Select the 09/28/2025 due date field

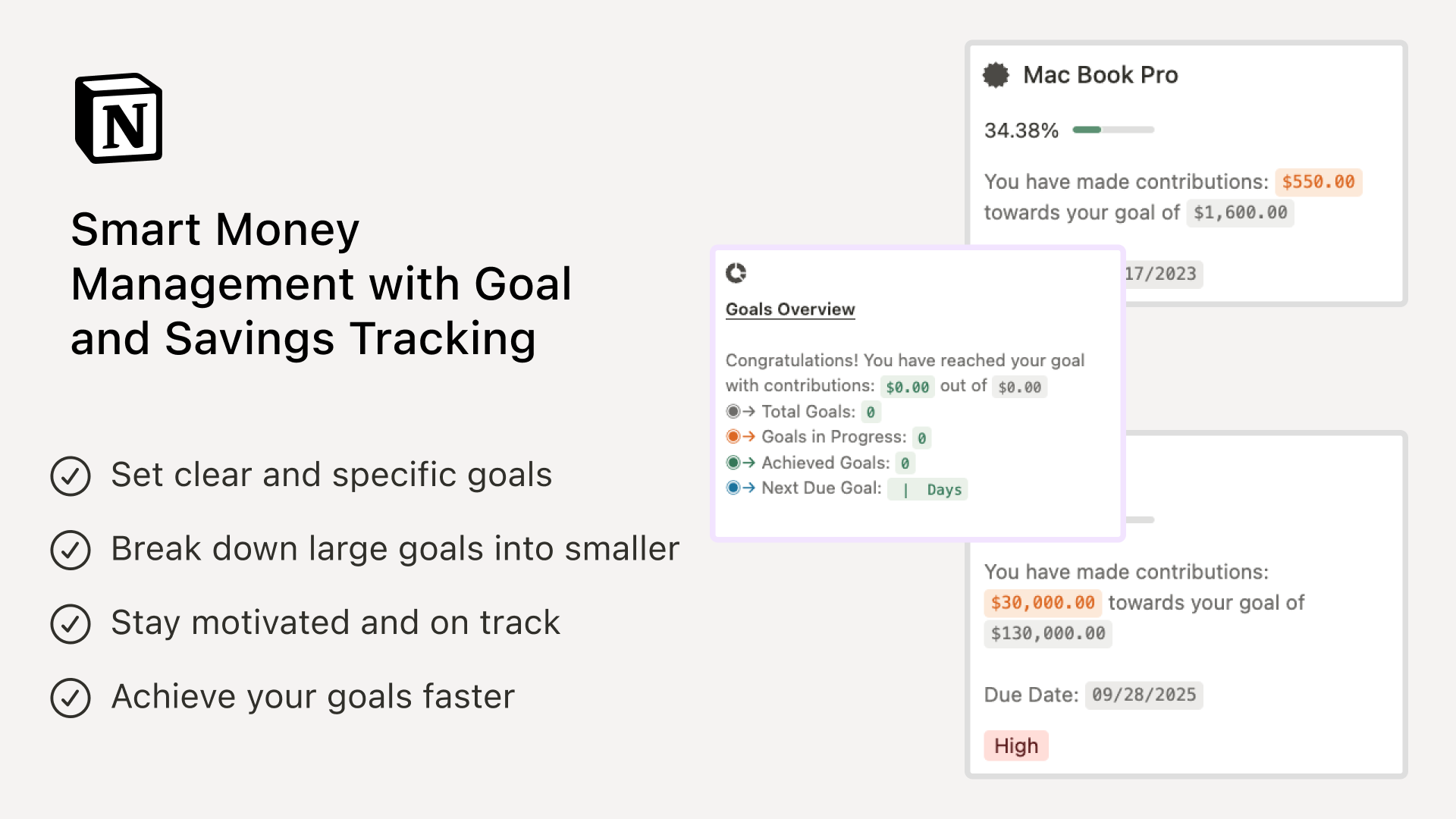coord(1144,695)
